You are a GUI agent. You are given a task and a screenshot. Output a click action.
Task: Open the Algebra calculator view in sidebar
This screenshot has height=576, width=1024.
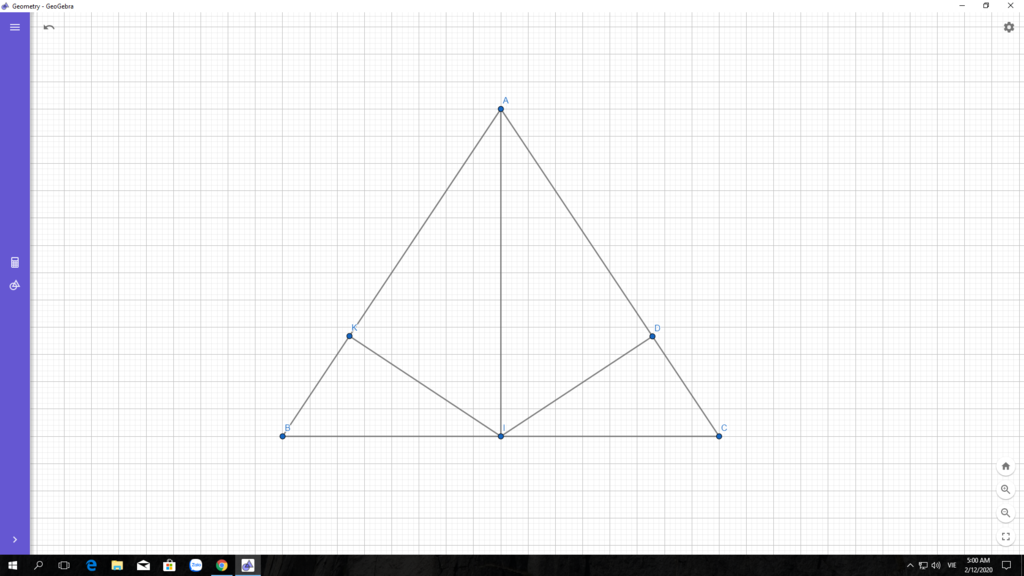click(x=14, y=263)
